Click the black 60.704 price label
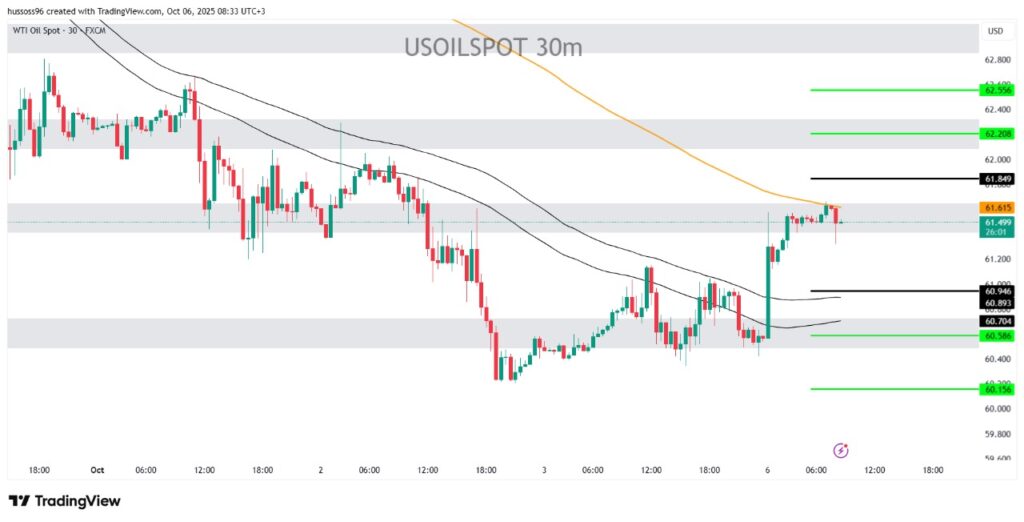 [x=998, y=321]
